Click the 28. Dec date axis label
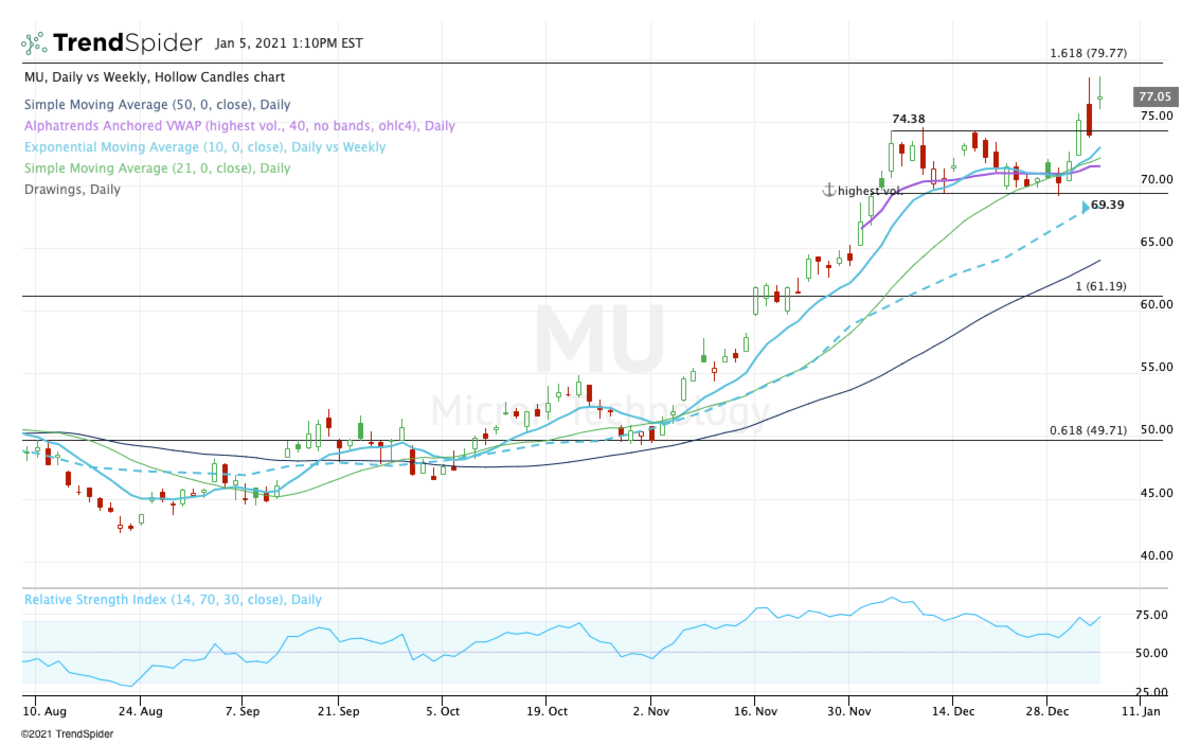The image size is (1200, 744). tap(1046, 711)
